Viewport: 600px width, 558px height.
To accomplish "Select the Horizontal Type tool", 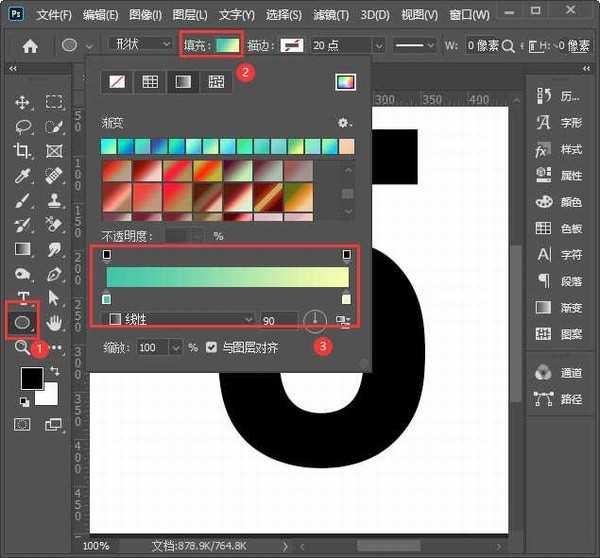I will 22,298.
